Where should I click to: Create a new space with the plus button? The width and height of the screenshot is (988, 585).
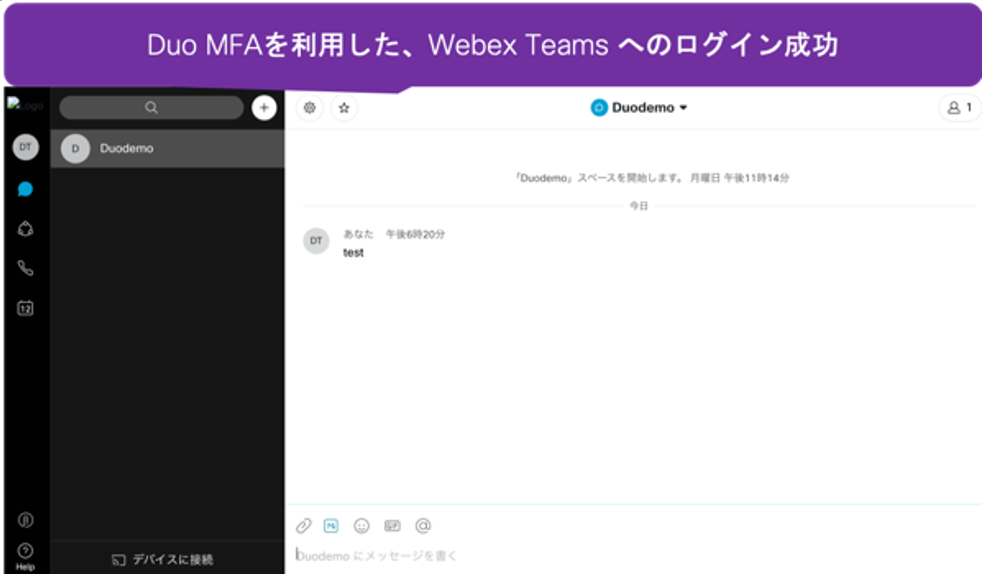(262, 106)
